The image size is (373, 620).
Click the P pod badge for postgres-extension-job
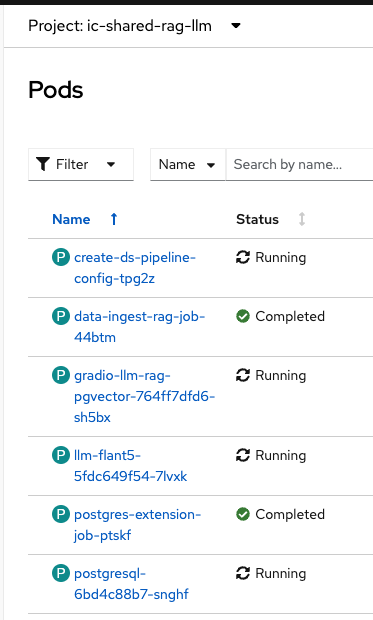tap(61, 514)
